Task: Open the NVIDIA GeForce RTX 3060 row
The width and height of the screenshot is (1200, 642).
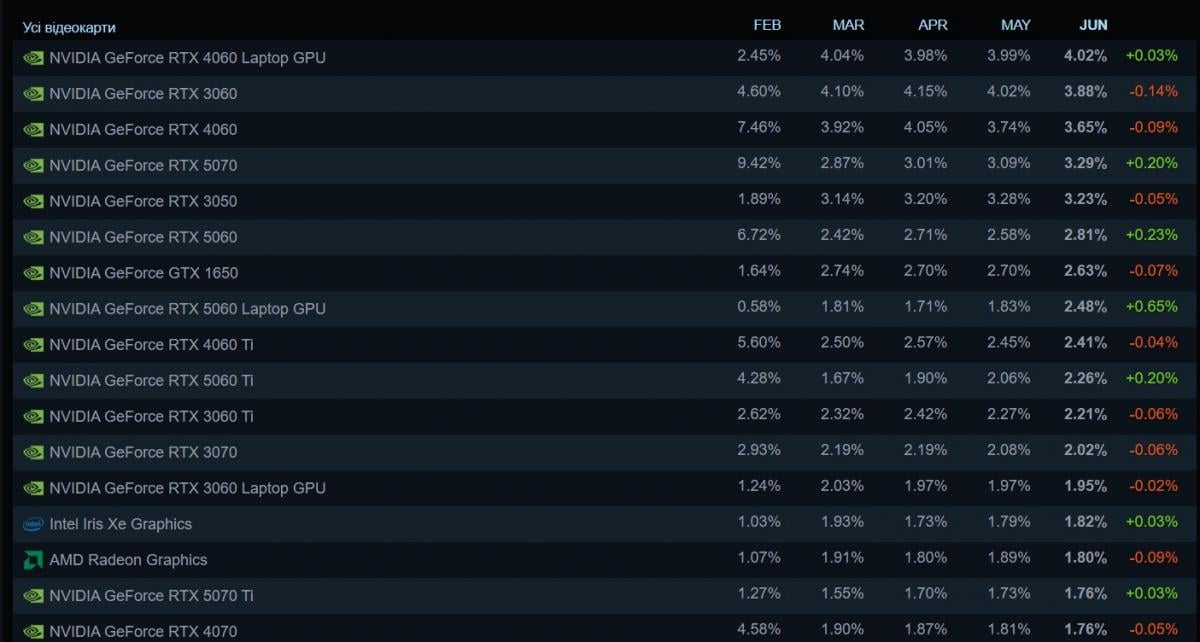Action: (x=600, y=94)
